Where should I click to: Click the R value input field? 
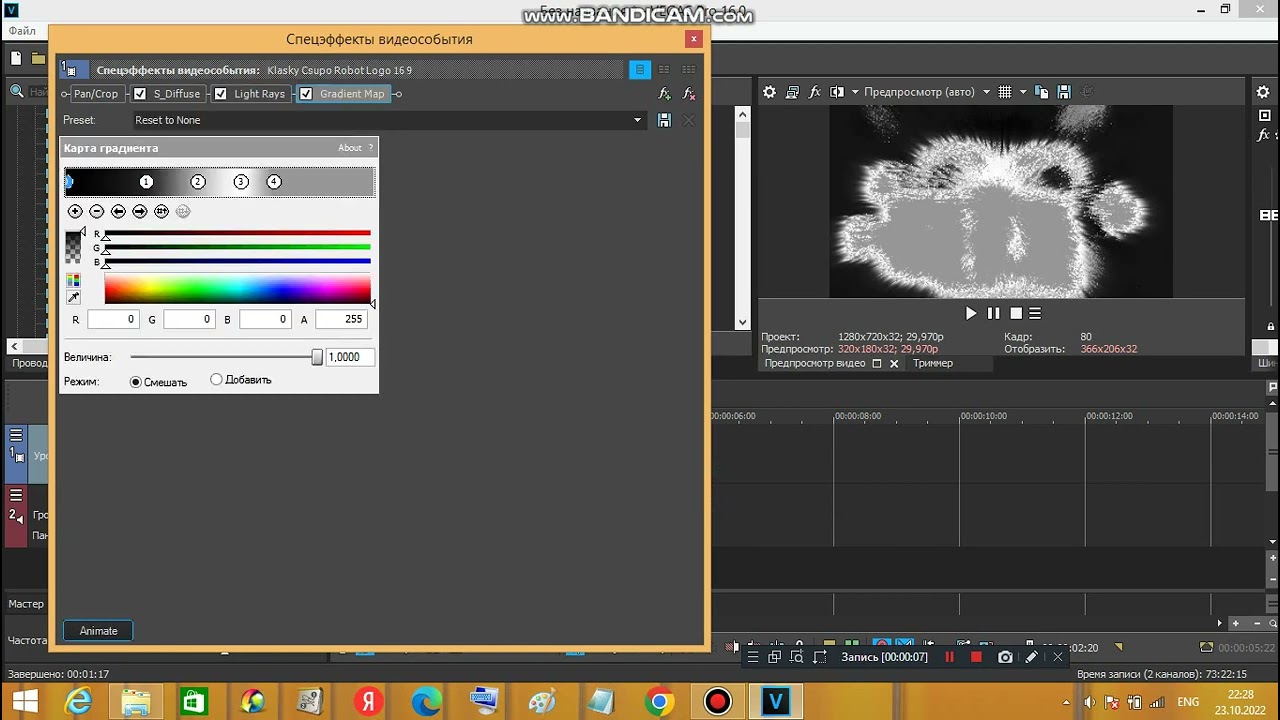pos(113,319)
